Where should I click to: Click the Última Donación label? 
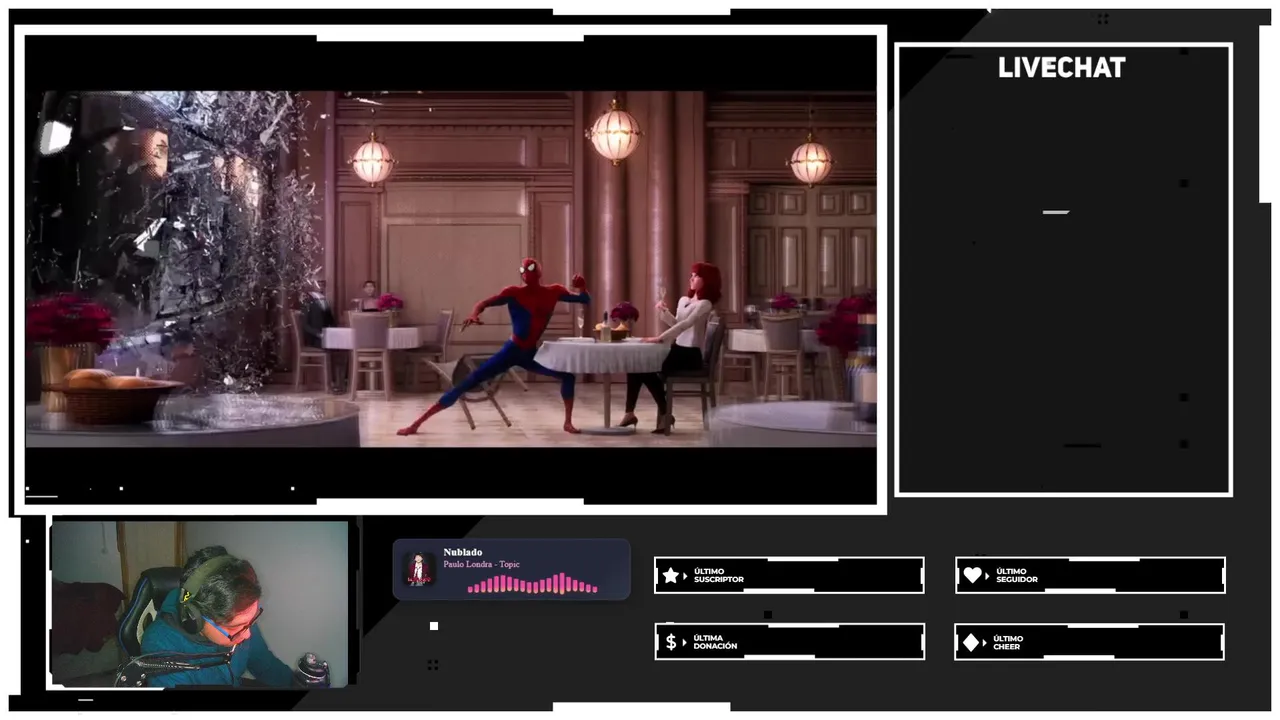[x=715, y=642]
